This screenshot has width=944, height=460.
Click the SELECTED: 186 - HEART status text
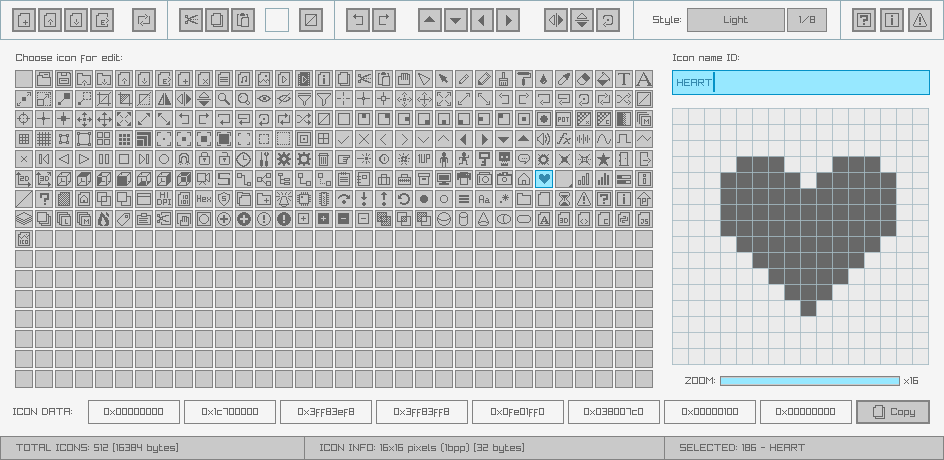pyautogui.click(x=742, y=448)
